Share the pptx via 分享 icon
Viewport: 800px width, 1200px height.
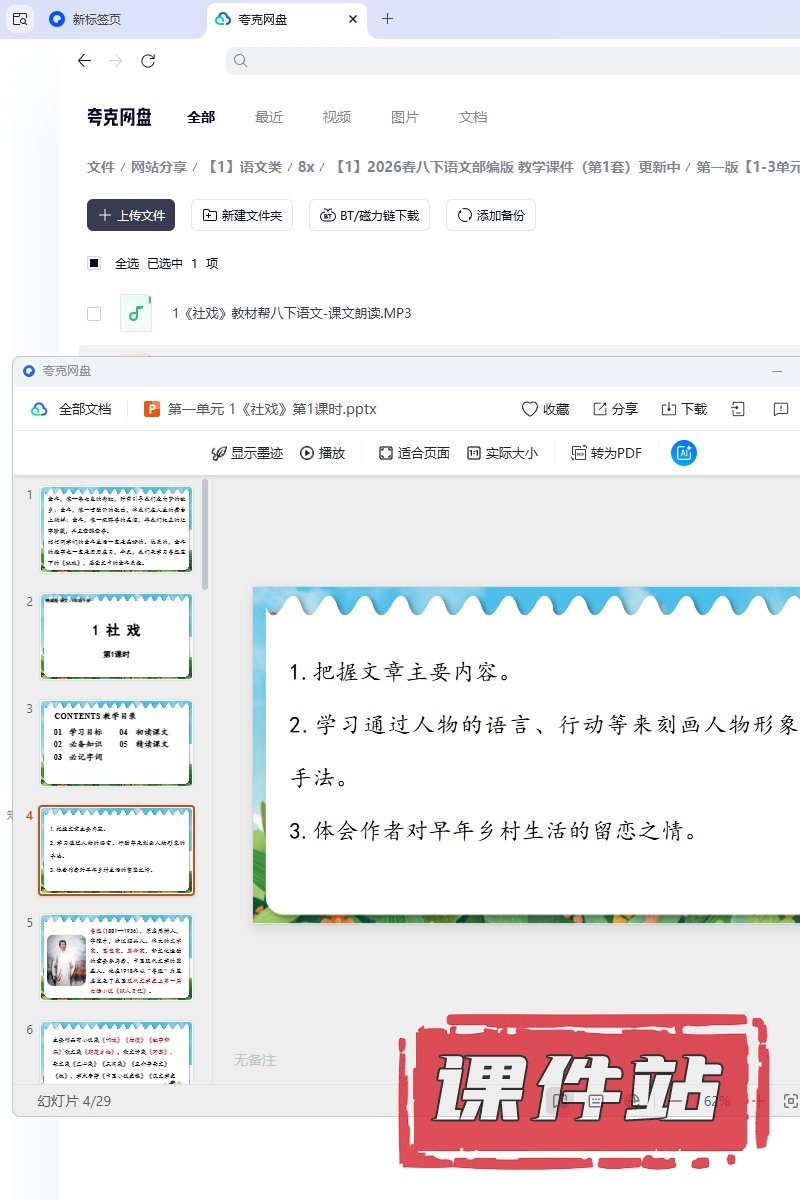tap(615, 409)
